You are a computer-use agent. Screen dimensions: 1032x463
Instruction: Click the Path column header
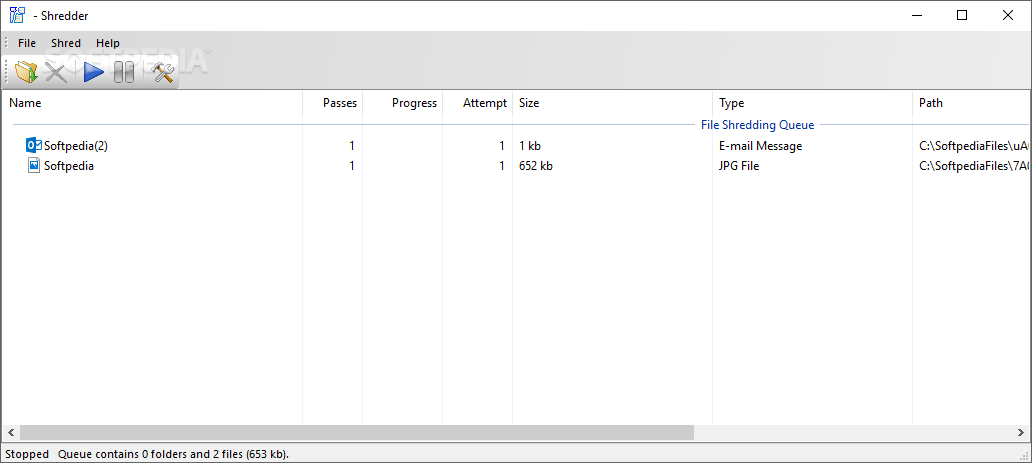tap(971, 103)
